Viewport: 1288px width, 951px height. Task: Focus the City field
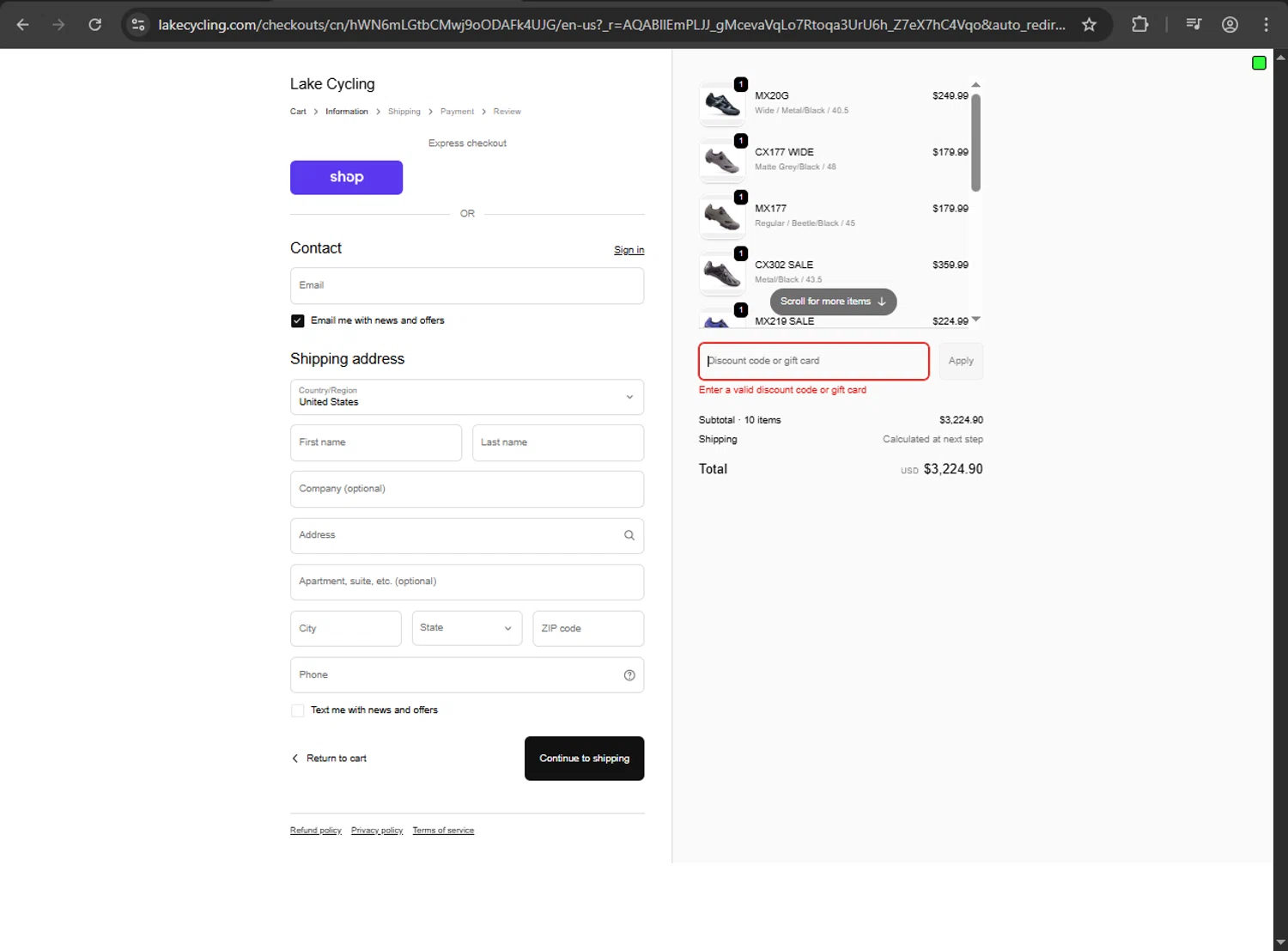(x=345, y=628)
